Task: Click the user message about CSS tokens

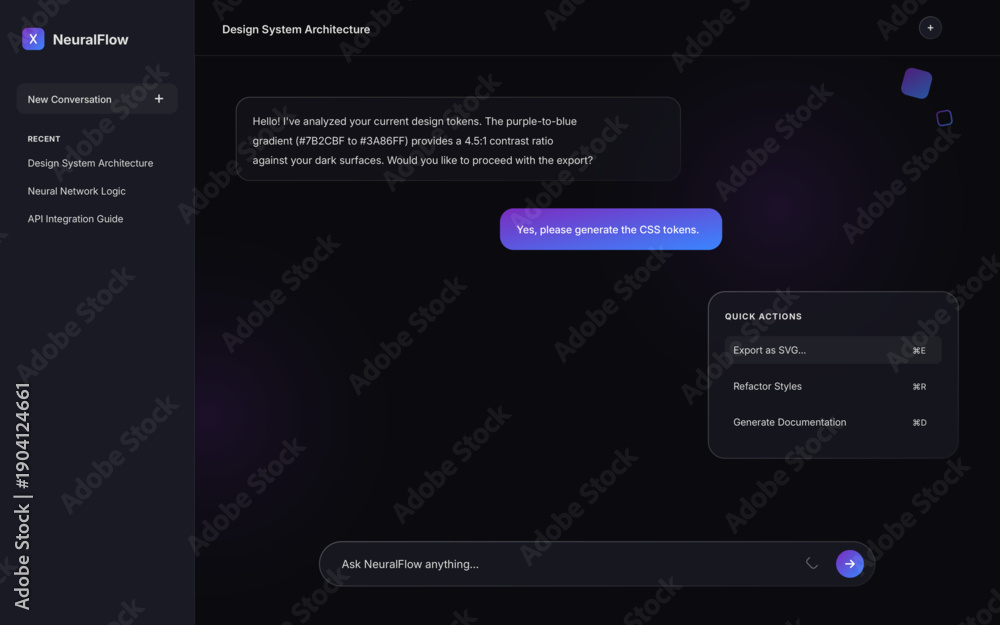Action: coord(611,229)
